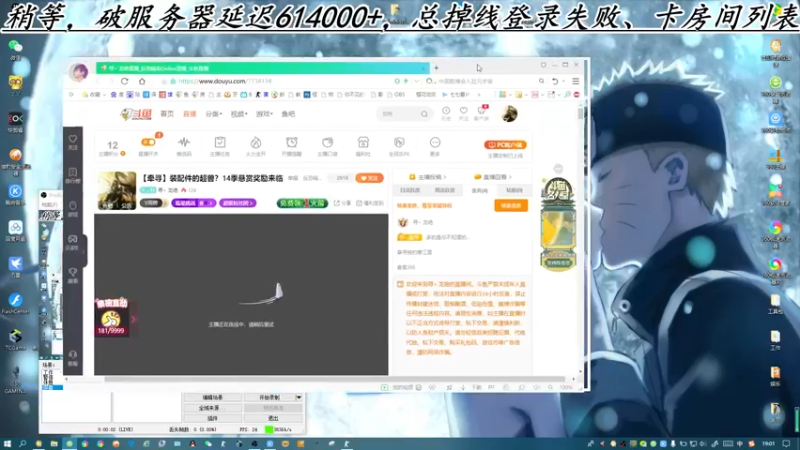
Task: Expand the left sidebar collapse arrow handle
Action: pos(84,251)
